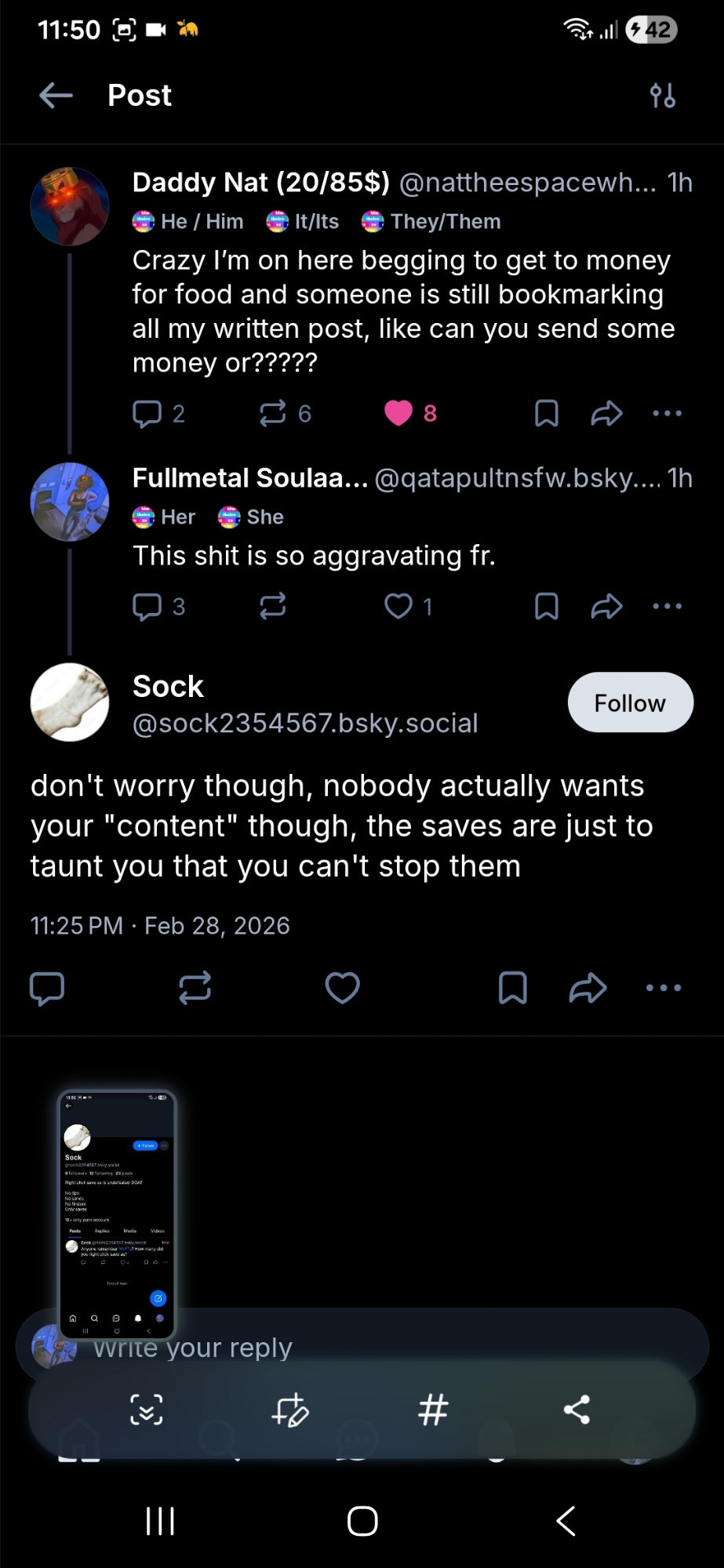This screenshot has width=724, height=1568.
Task: Share the captured screenshot
Action: 577,1410
